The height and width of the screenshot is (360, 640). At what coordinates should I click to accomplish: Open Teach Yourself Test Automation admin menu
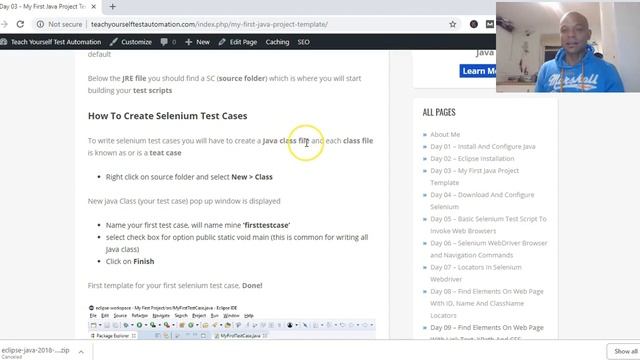tap(51, 42)
